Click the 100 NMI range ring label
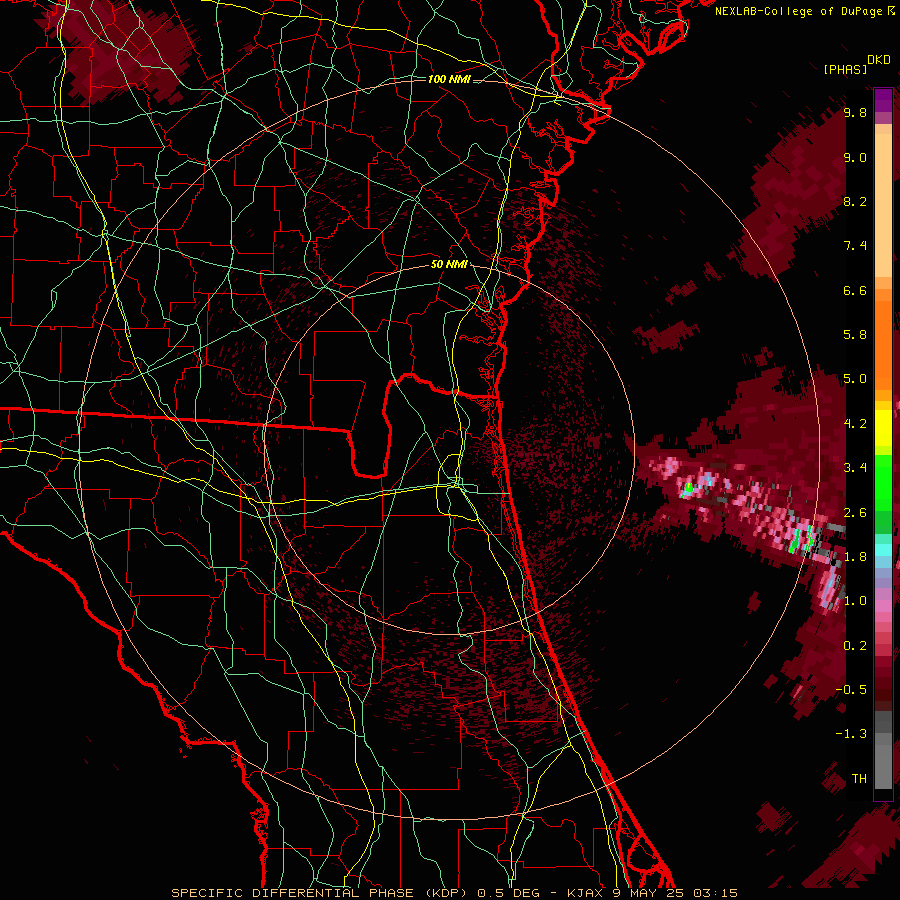Viewport: 900px width, 900px height. click(x=449, y=79)
